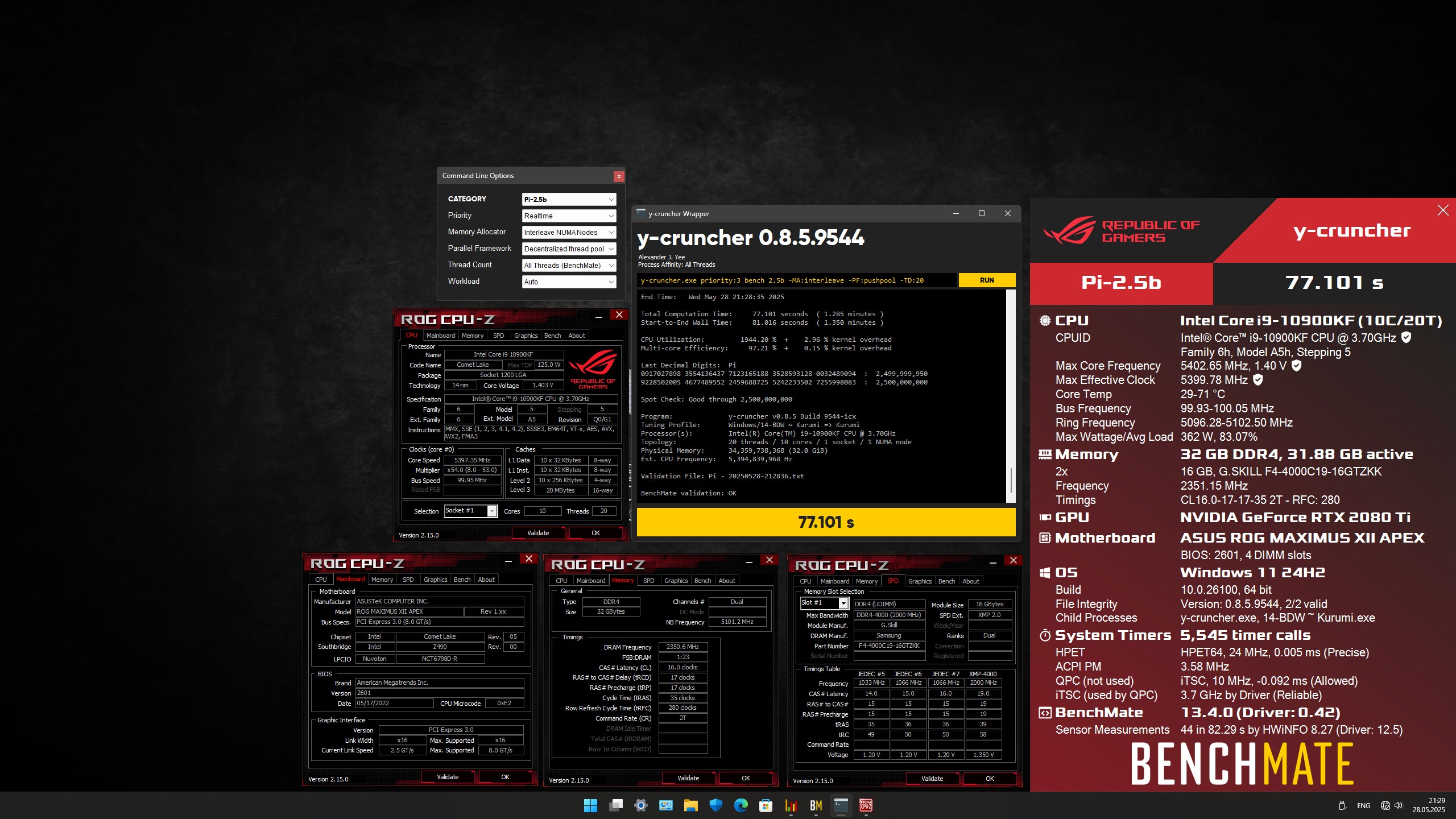
Task: Click the yellow 77.101 s result bar
Action: (x=826, y=522)
